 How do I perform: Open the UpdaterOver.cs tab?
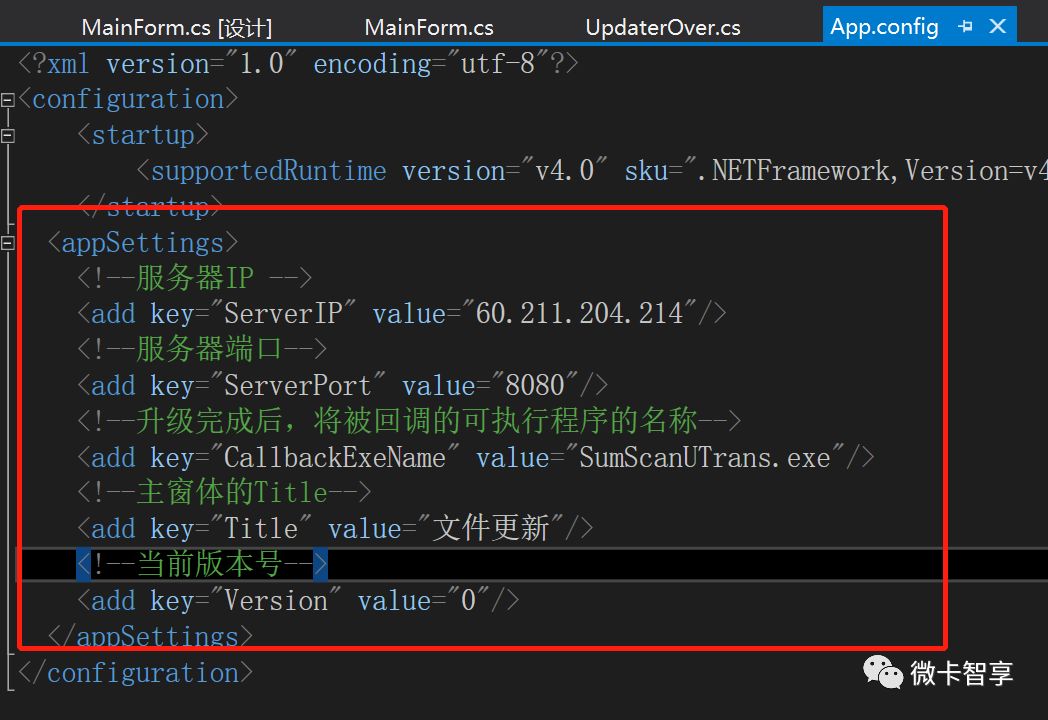coord(663,27)
